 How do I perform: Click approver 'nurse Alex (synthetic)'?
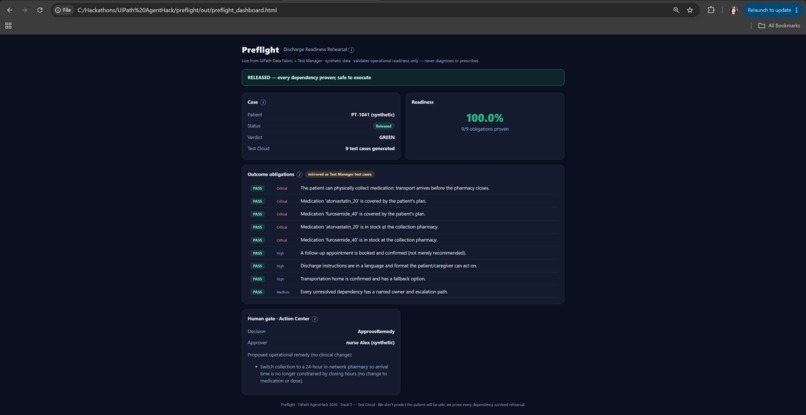(x=371, y=342)
